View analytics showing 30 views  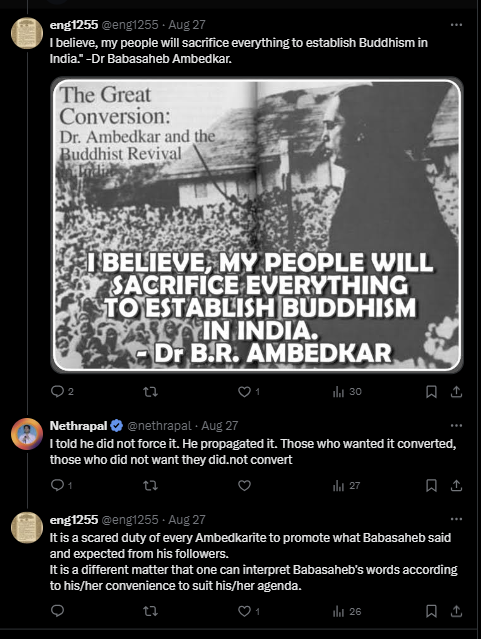[x=347, y=392]
